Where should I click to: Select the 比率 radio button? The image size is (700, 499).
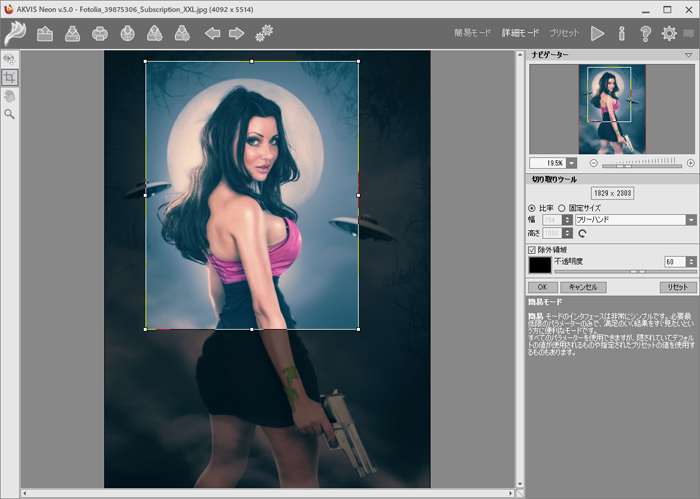(532, 208)
